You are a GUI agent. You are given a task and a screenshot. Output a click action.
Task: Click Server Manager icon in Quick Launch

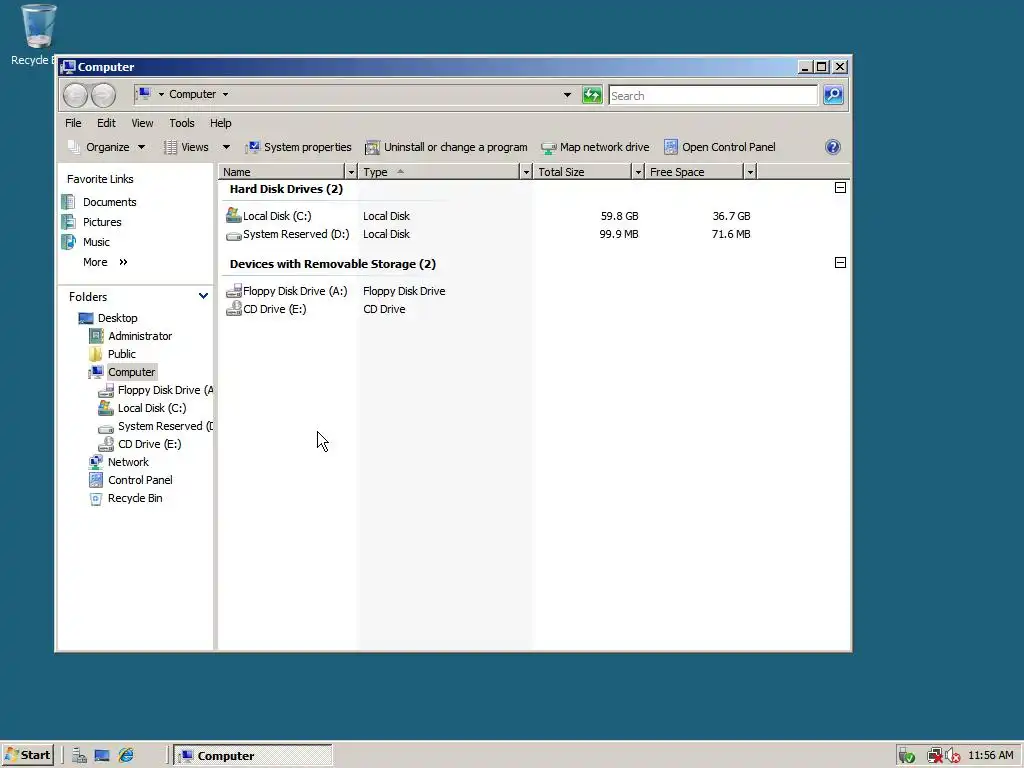(80, 756)
